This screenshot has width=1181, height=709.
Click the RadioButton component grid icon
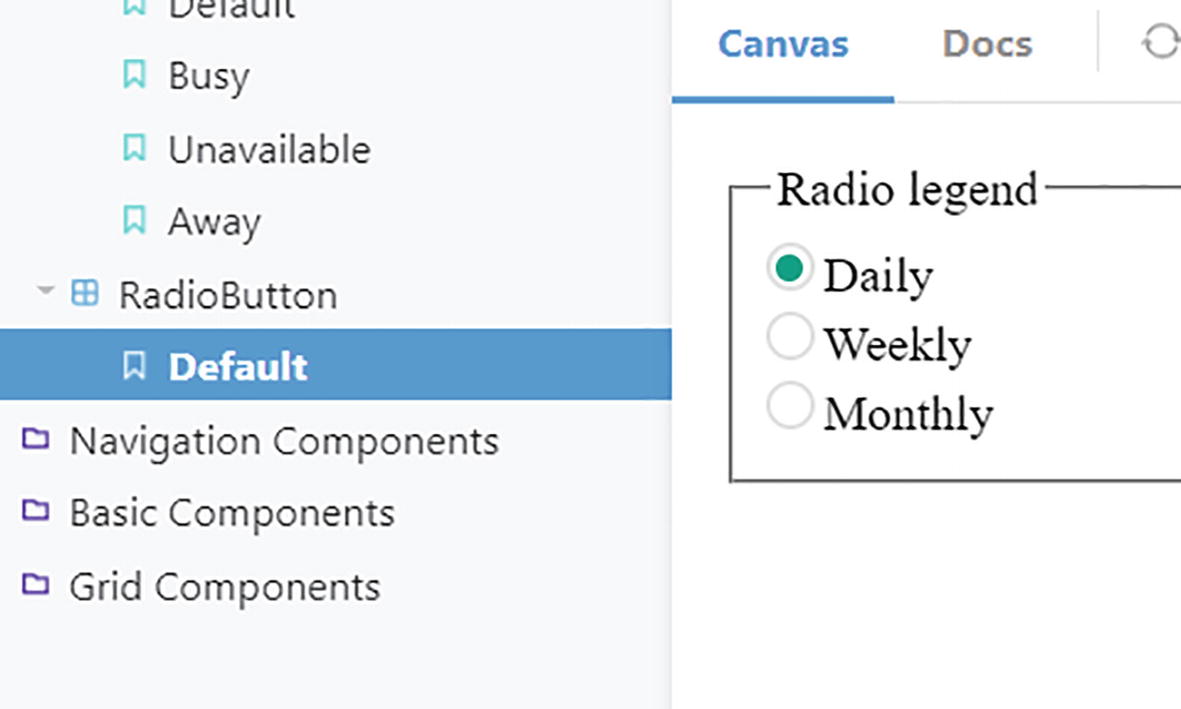tap(86, 294)
